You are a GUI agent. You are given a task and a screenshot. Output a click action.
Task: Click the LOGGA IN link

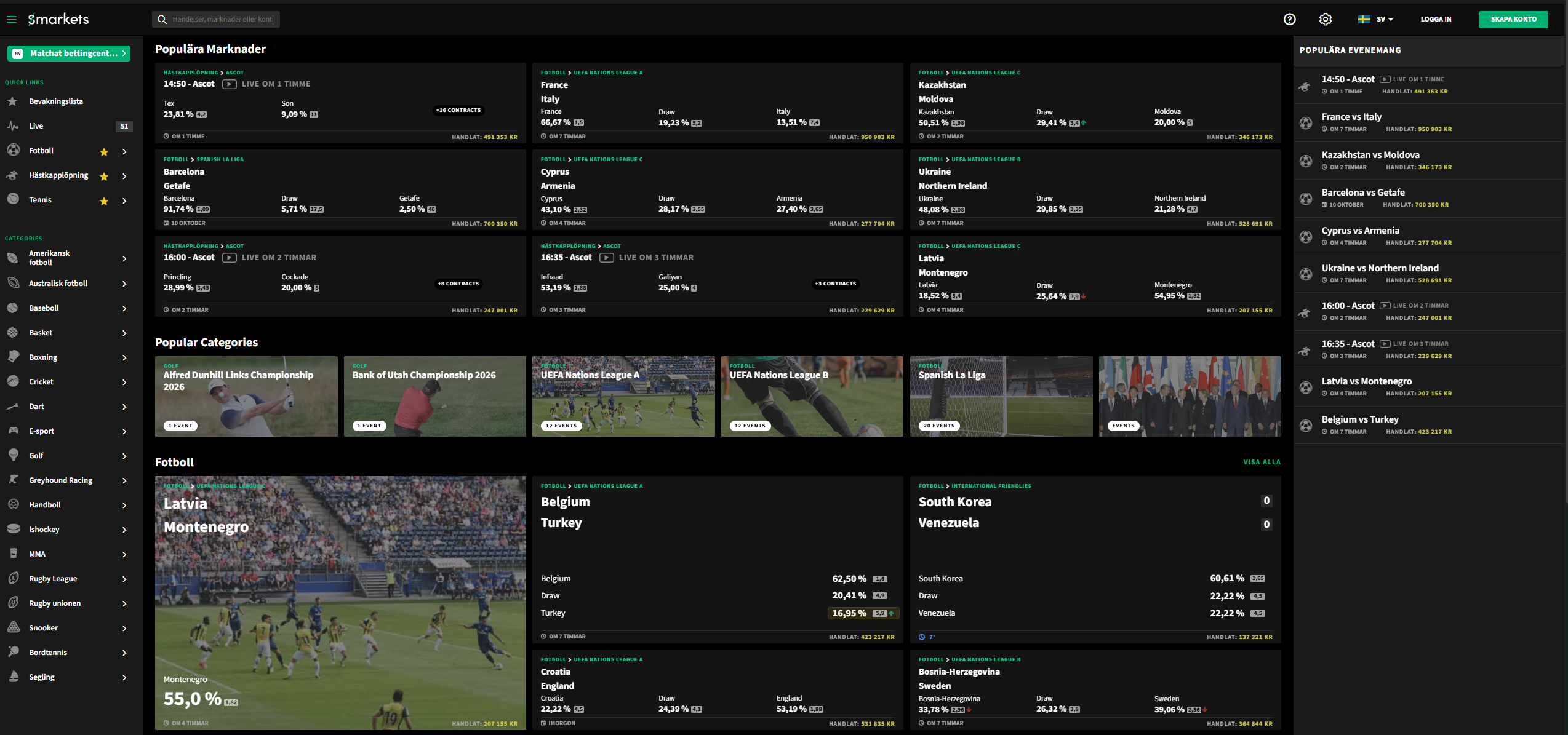[x=1436, y=19]
